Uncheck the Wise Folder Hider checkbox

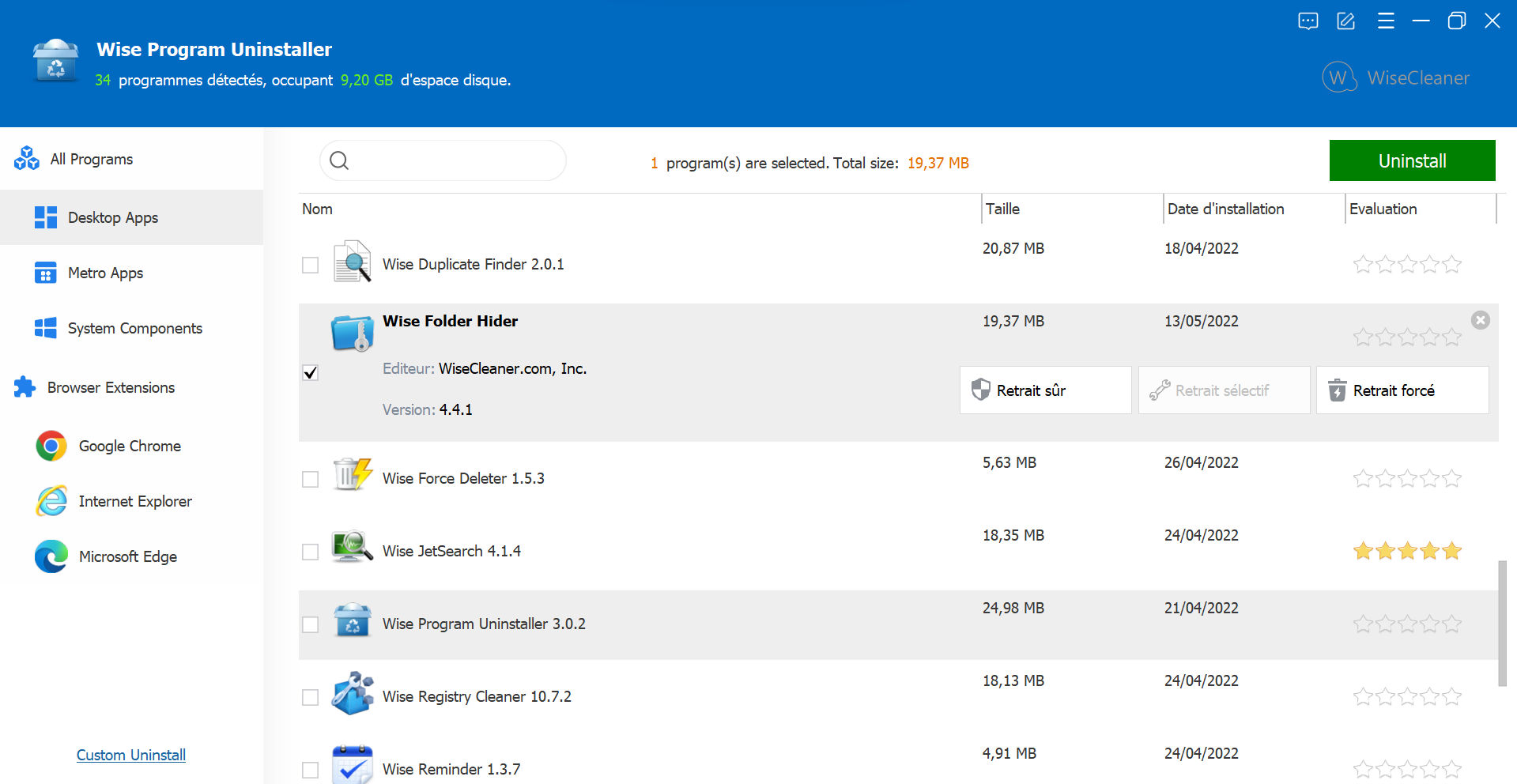311,372
